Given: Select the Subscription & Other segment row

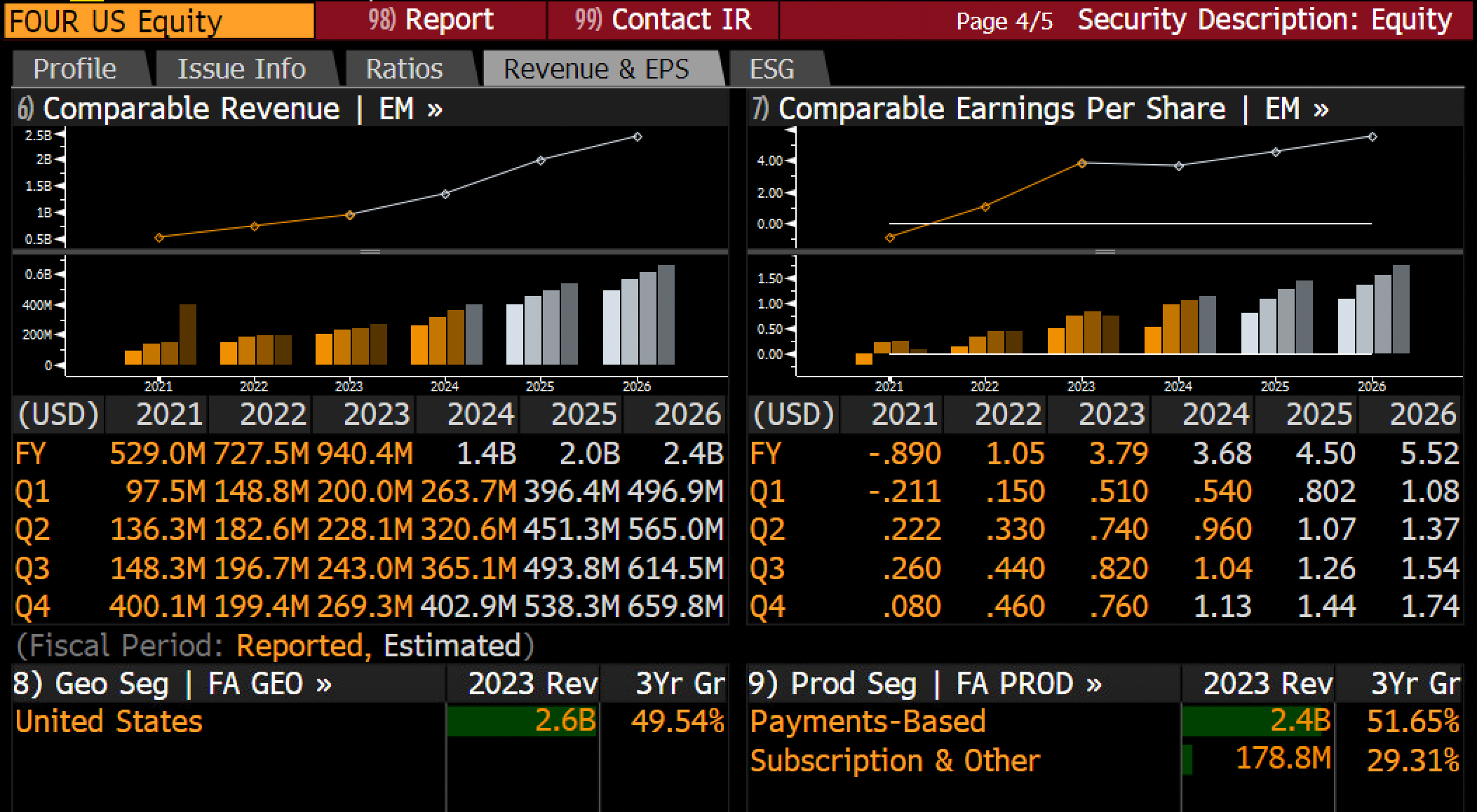Looking at the screenshot, I should pyautogui.click(x=1105, y=760).
